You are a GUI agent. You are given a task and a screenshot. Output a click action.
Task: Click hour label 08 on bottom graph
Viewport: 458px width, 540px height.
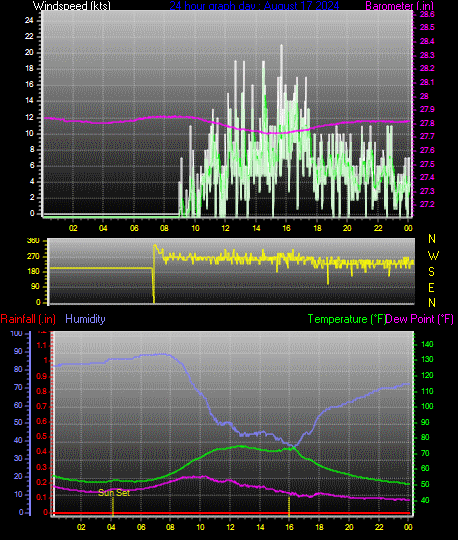170,527
